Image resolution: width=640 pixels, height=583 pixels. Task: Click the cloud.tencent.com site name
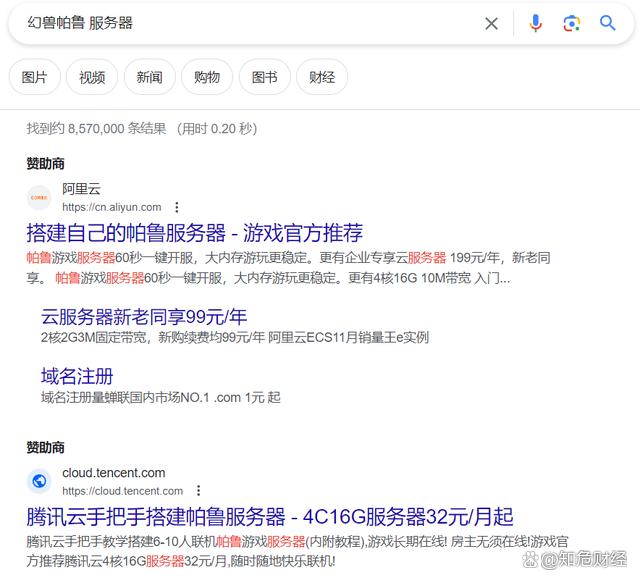(113, 473)
